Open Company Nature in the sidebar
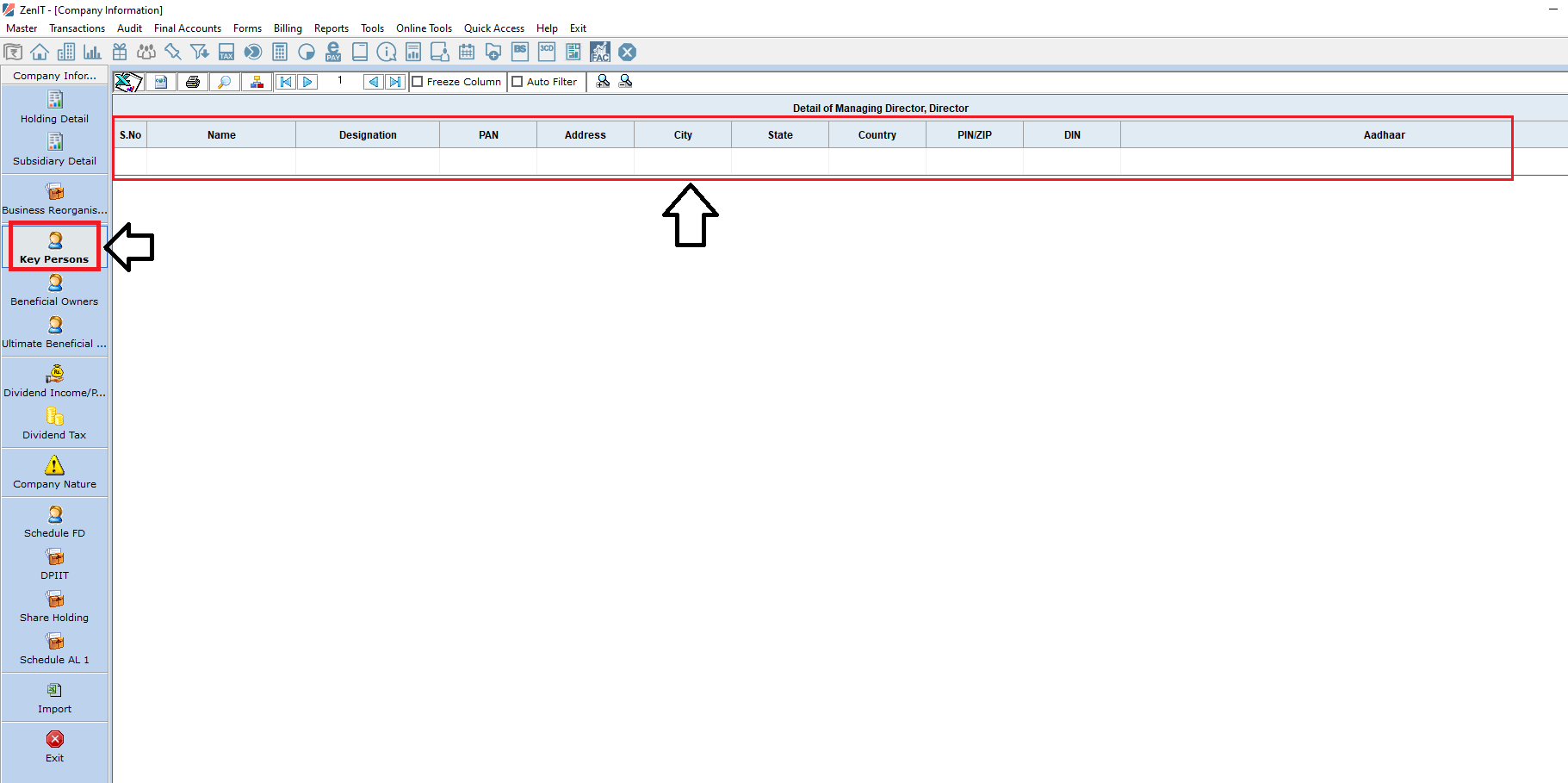This screenshot has height=783, width=1568. click(x=54, y=473)
